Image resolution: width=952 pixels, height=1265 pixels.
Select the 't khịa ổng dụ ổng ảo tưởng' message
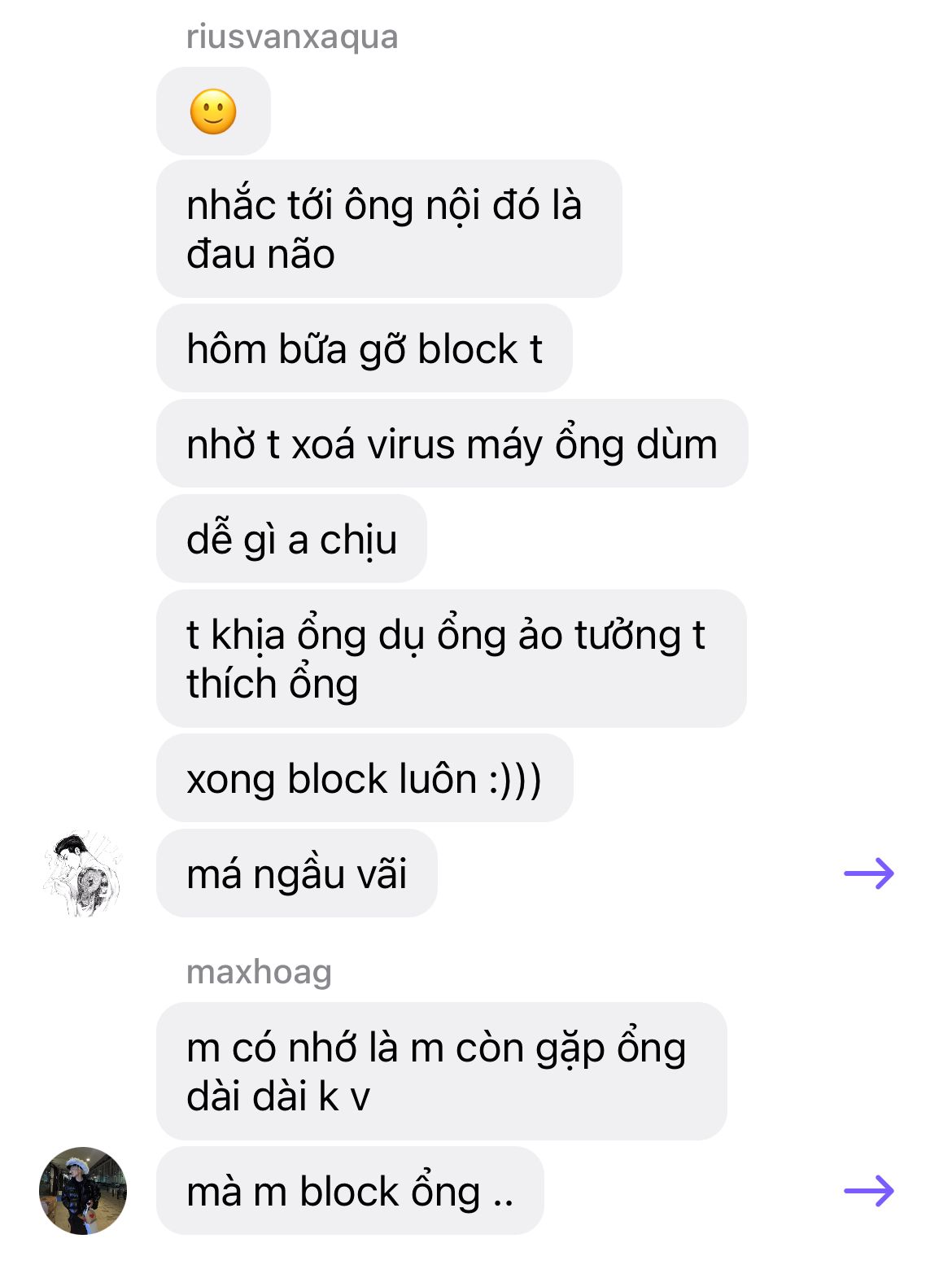point(452,659)
